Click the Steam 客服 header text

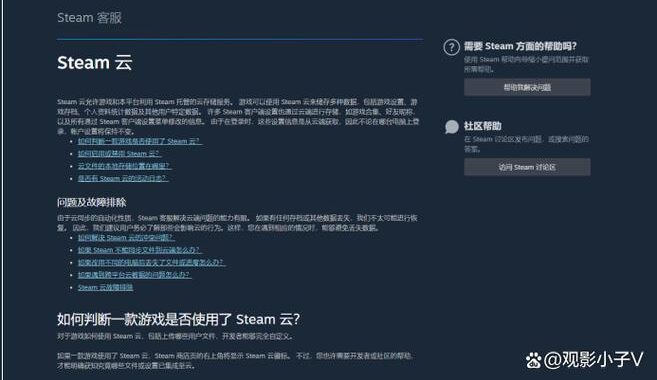[89, 18]
